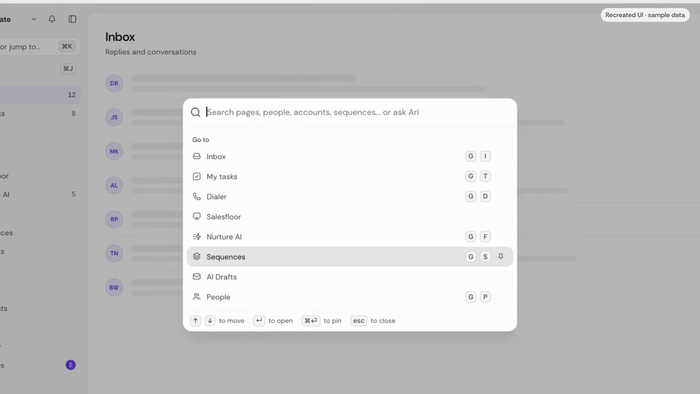Click the Inbox tray icon in the palette

click(196, 156)
